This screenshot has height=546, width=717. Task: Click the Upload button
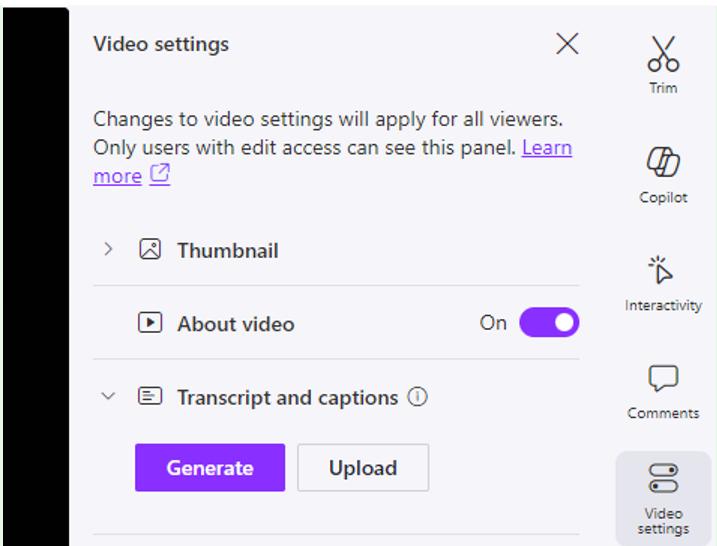(363, 468)
